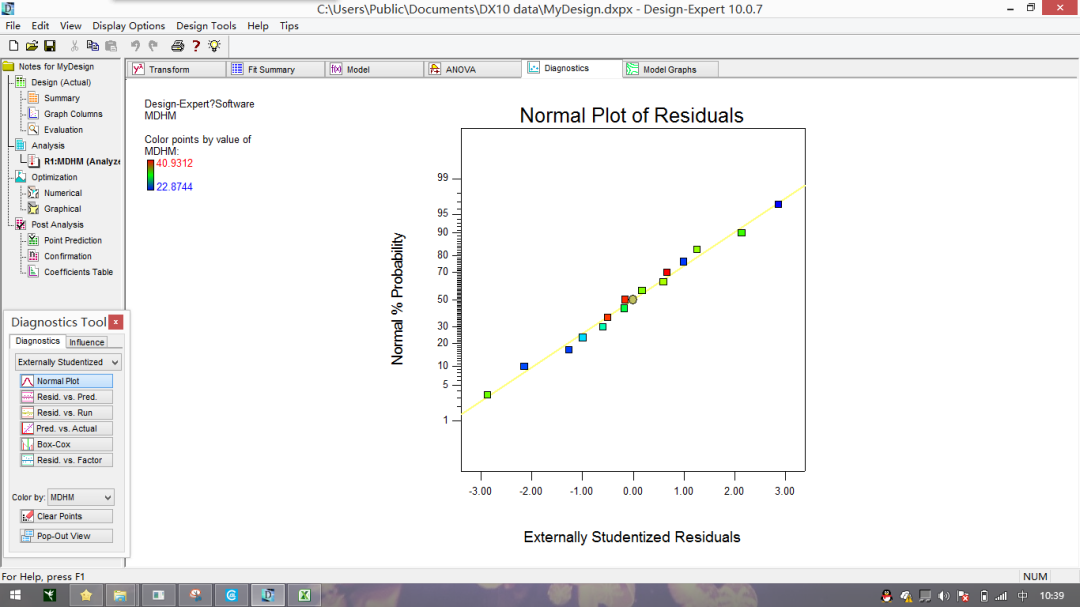Image resolution: width=1080 pixels, height=607 pixels.
Task: Select the Normal Plot button
Action: 66,381
